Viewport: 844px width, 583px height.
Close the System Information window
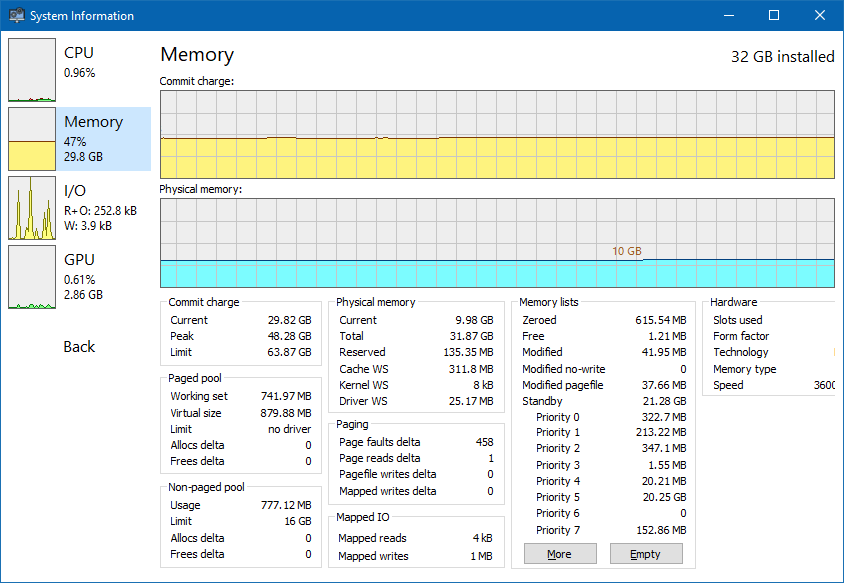pyautogui.click(x=820, y=15)
